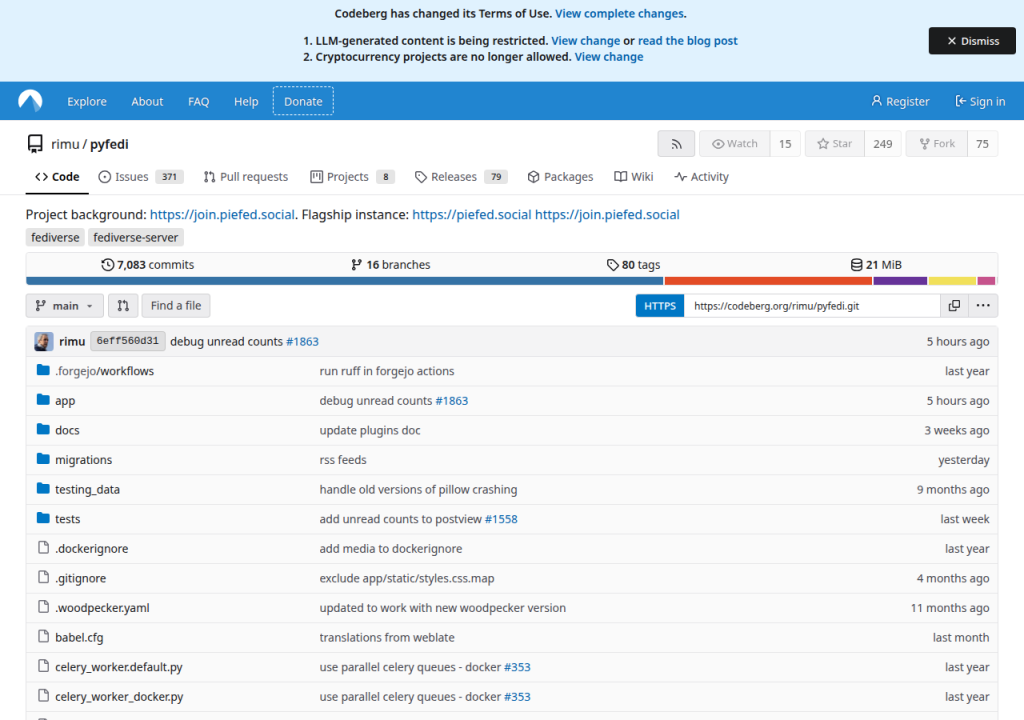Click the .woodpecker.yaml file icon
1024x720 pixels.
pos(43,607)
